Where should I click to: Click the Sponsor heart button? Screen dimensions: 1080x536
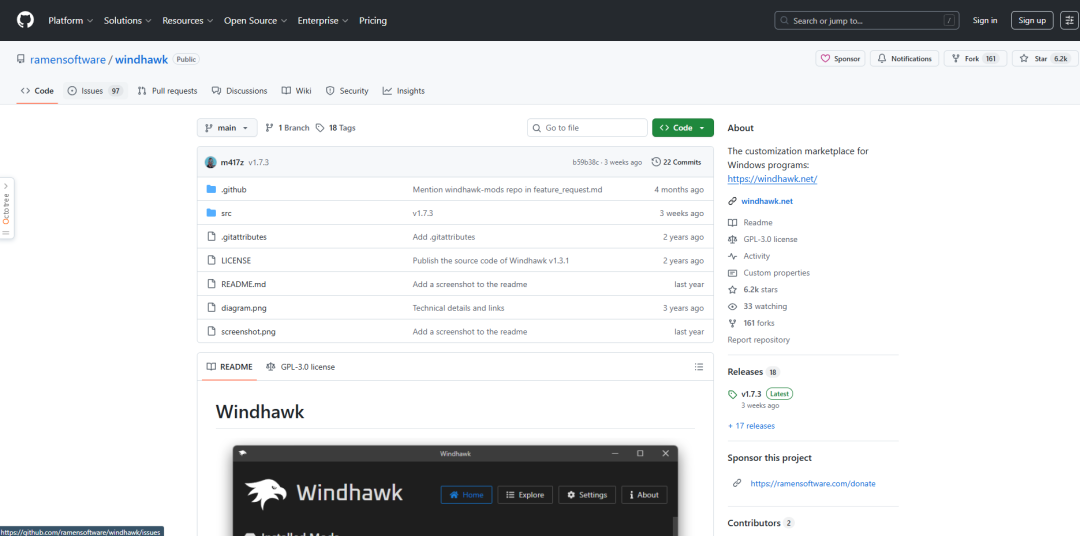[840, 59]
